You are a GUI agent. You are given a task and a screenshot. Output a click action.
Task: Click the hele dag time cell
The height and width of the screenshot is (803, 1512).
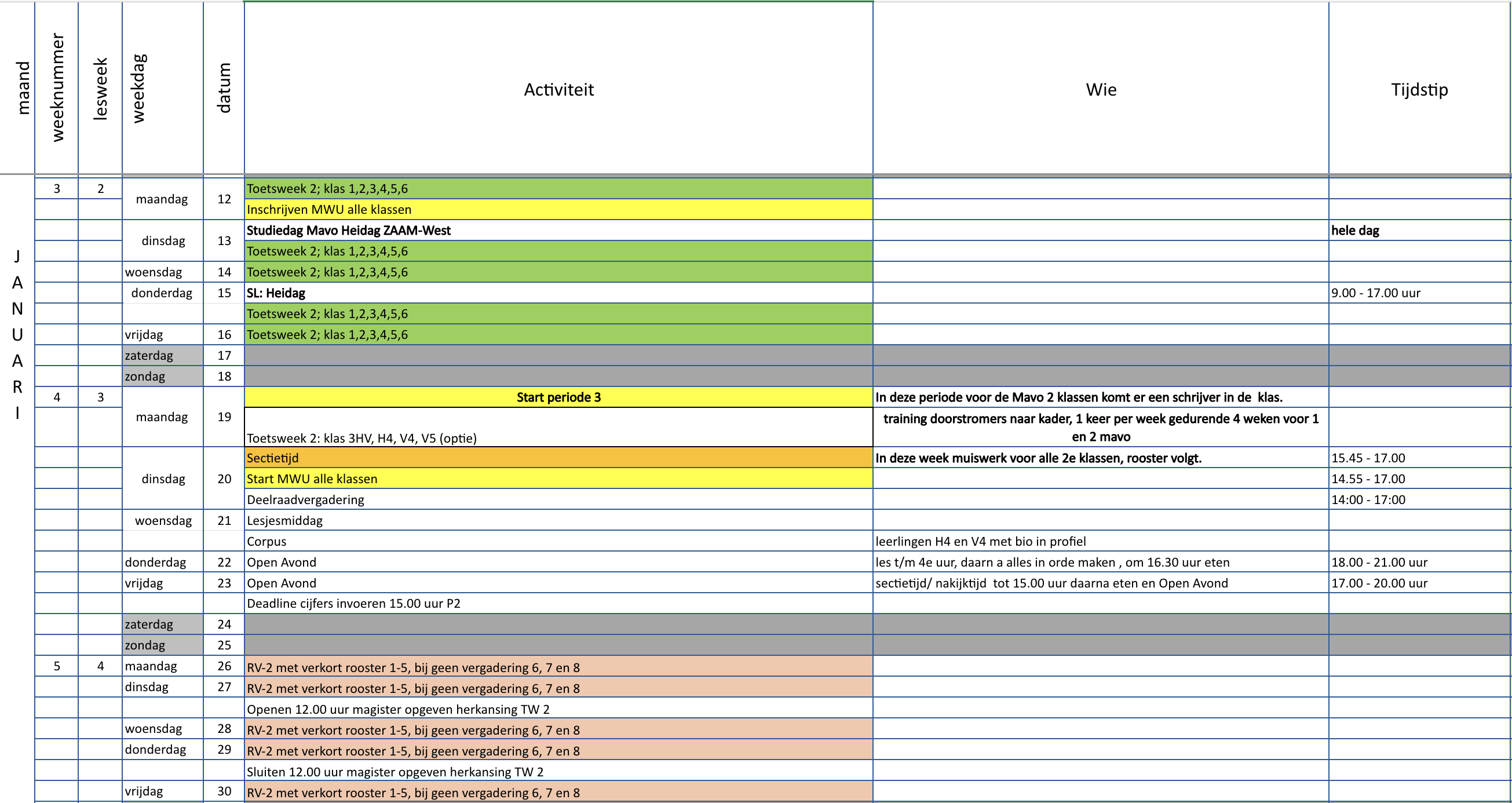[1419, 230]
